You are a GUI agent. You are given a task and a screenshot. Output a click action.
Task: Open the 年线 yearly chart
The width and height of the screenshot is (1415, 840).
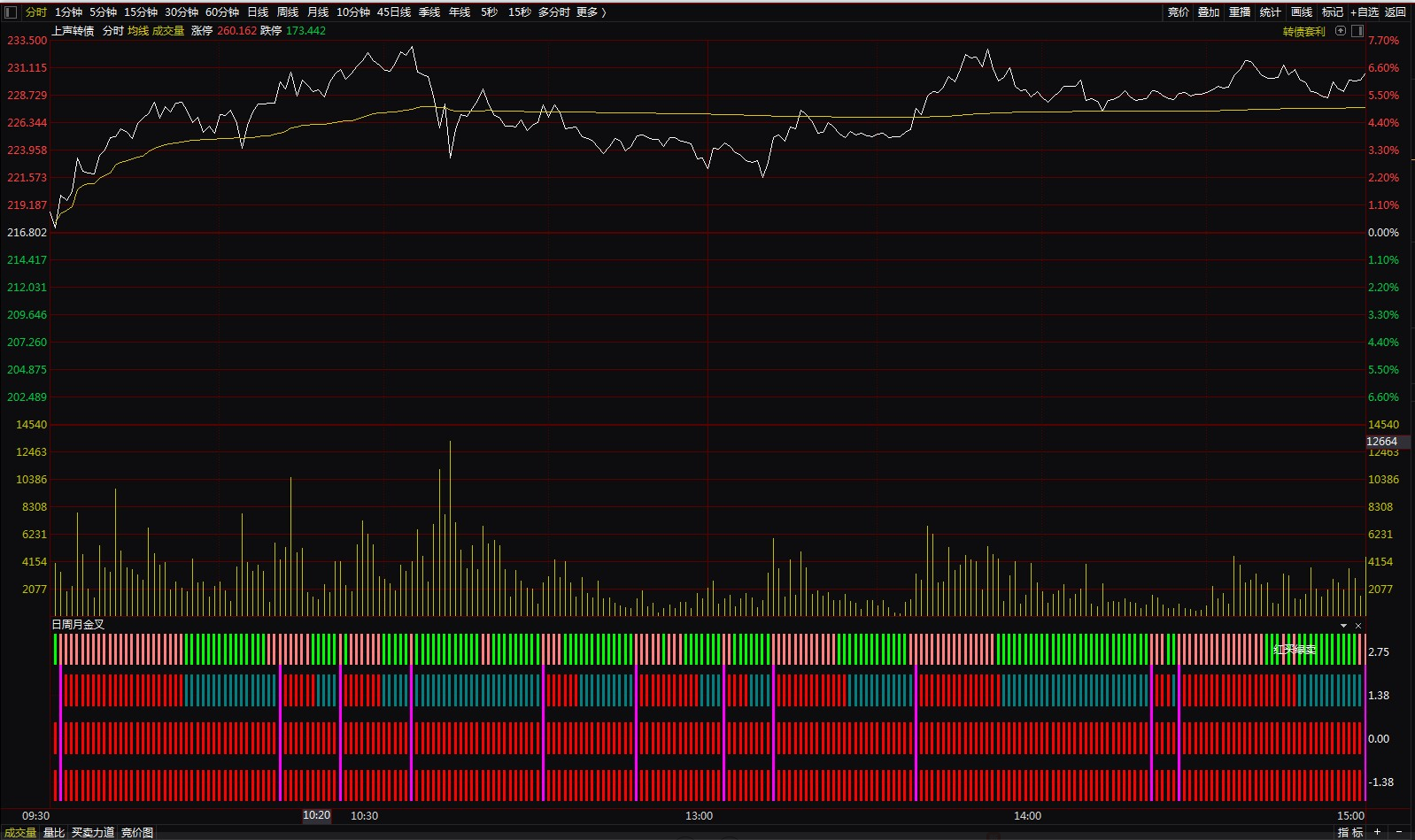(460, 12)
